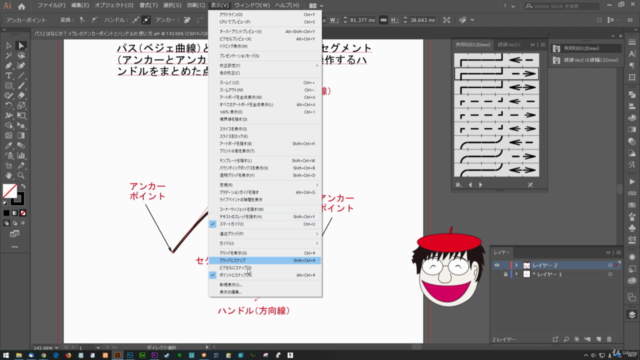Select the Eyedropper tool

pos(9,146)
